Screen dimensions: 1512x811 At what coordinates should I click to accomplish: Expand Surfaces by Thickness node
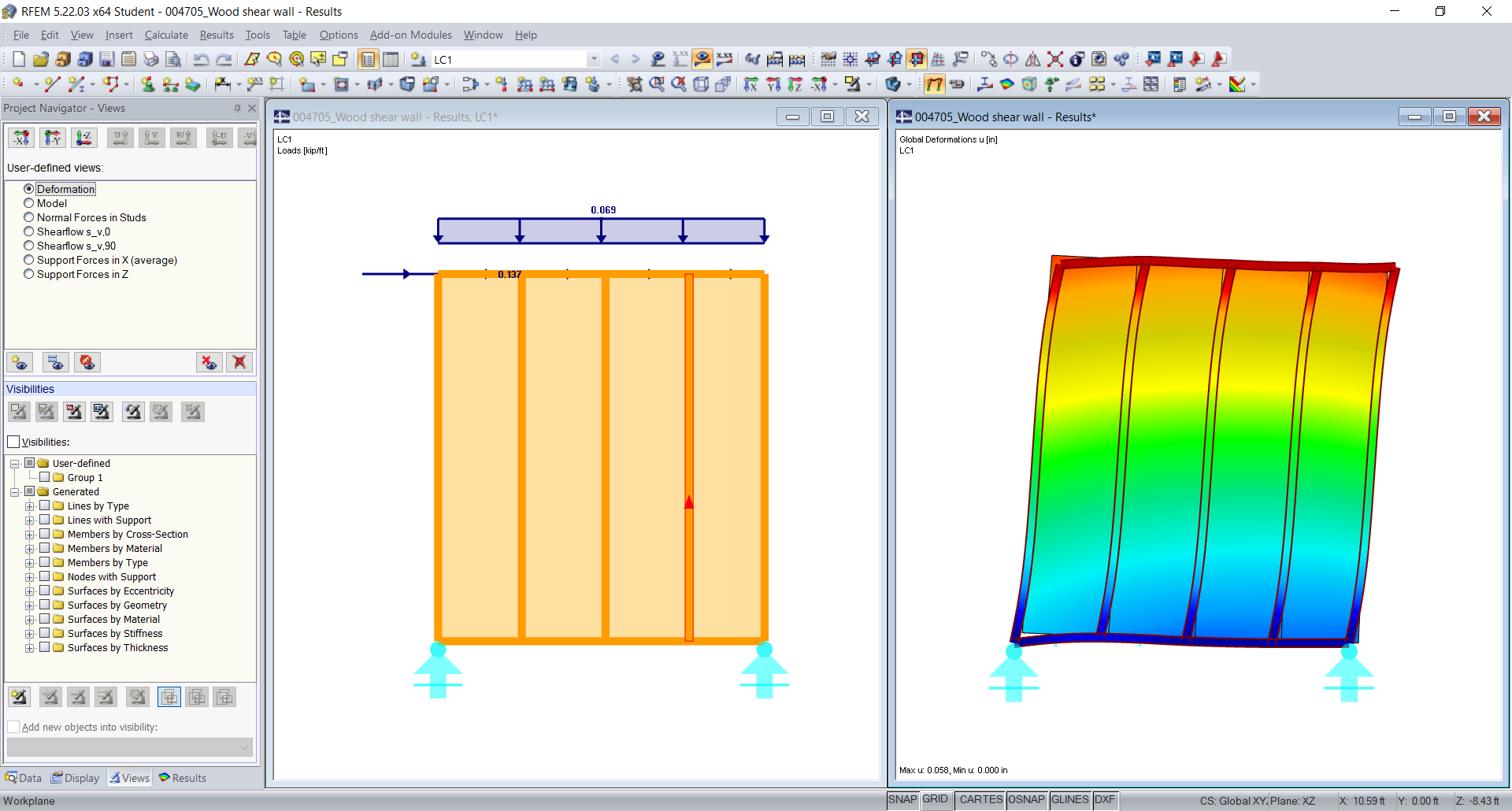[30, 648]
